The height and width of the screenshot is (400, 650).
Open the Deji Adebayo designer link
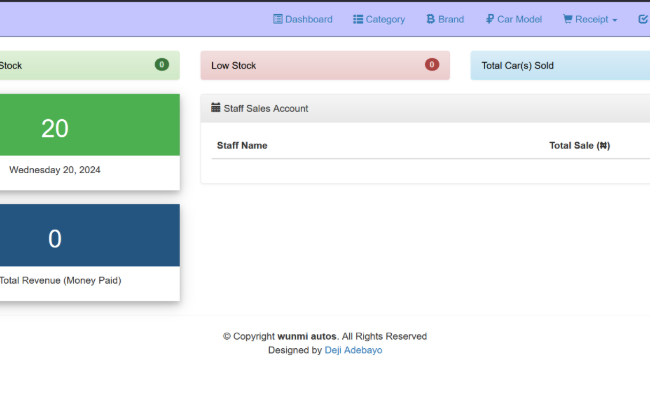[x=353, y=350]
